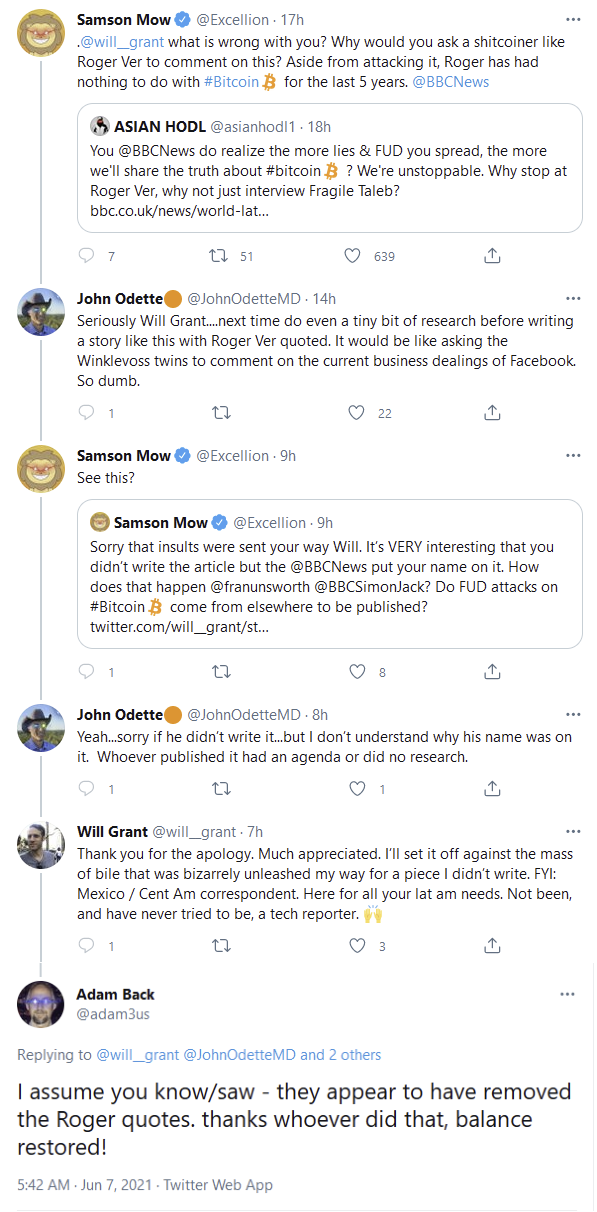Open more options on Samson Mow's 17h tweet
The image size is (597, 1212).
coord(572,19)
